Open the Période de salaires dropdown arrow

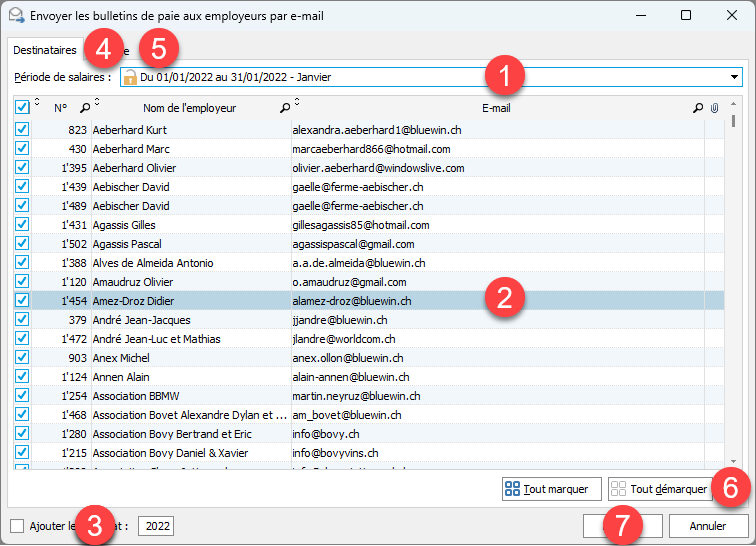pos(735,77)
